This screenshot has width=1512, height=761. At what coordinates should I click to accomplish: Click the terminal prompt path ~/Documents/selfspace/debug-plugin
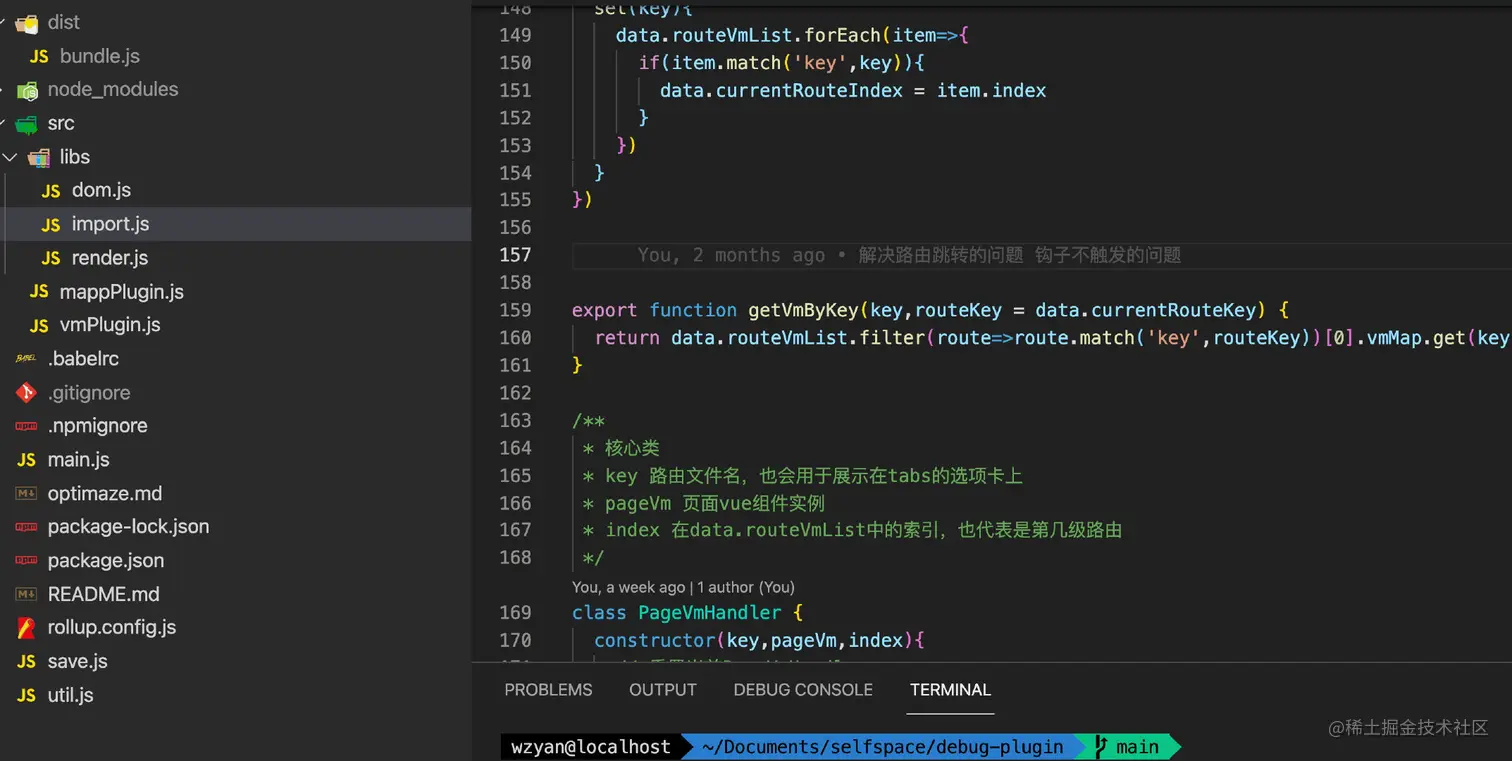[x=883, y=747]
